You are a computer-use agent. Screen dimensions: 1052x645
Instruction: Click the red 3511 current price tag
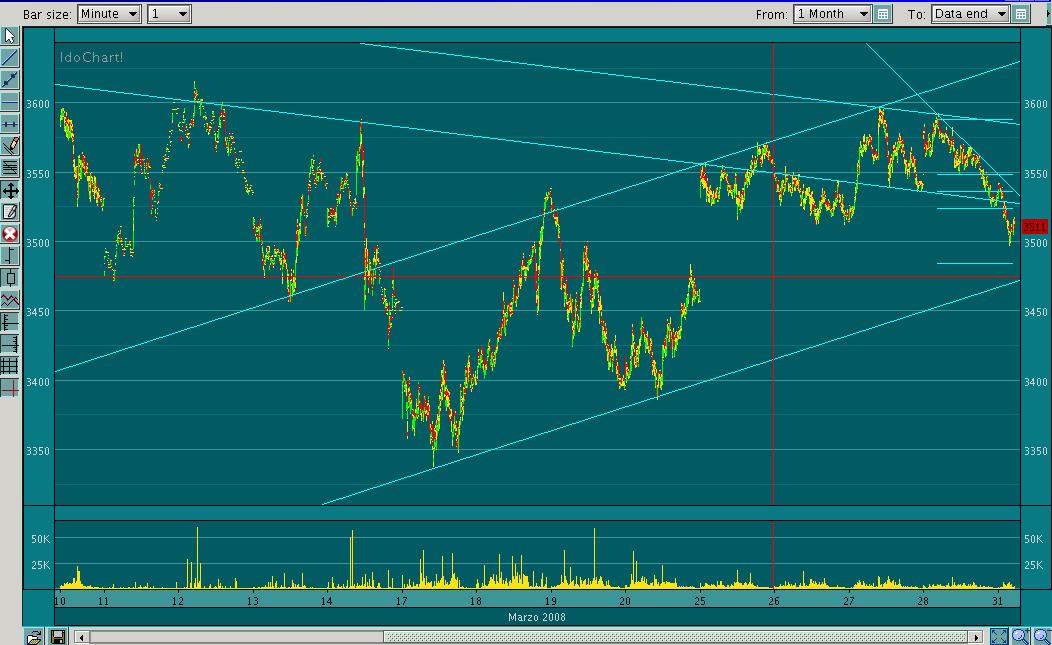click(x=1034, y=227)
